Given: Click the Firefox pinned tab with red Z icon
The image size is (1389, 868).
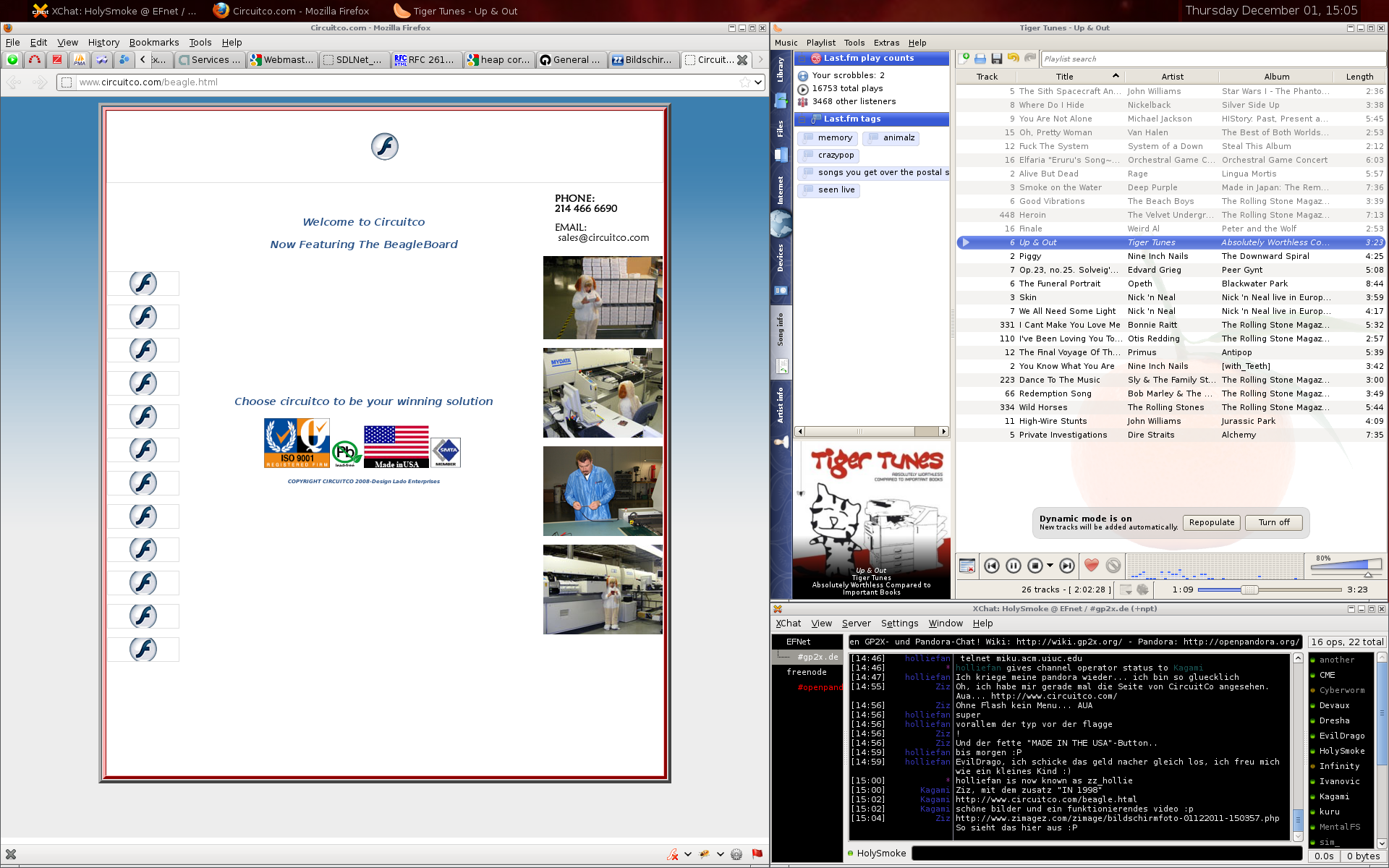Looking at the screenshot, I should point(57,60).
